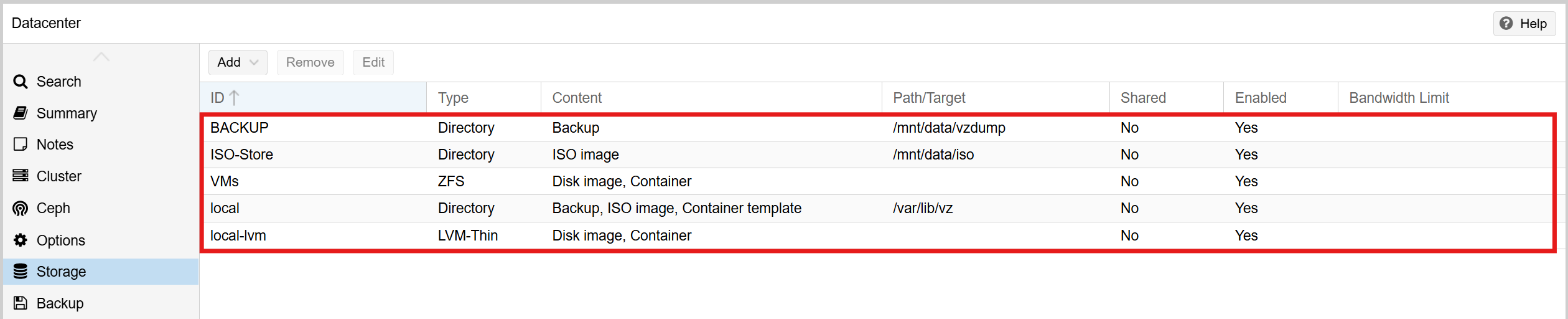Click the Backup floppy disk icon
The image size is (1568, 319).
(21, 303)
